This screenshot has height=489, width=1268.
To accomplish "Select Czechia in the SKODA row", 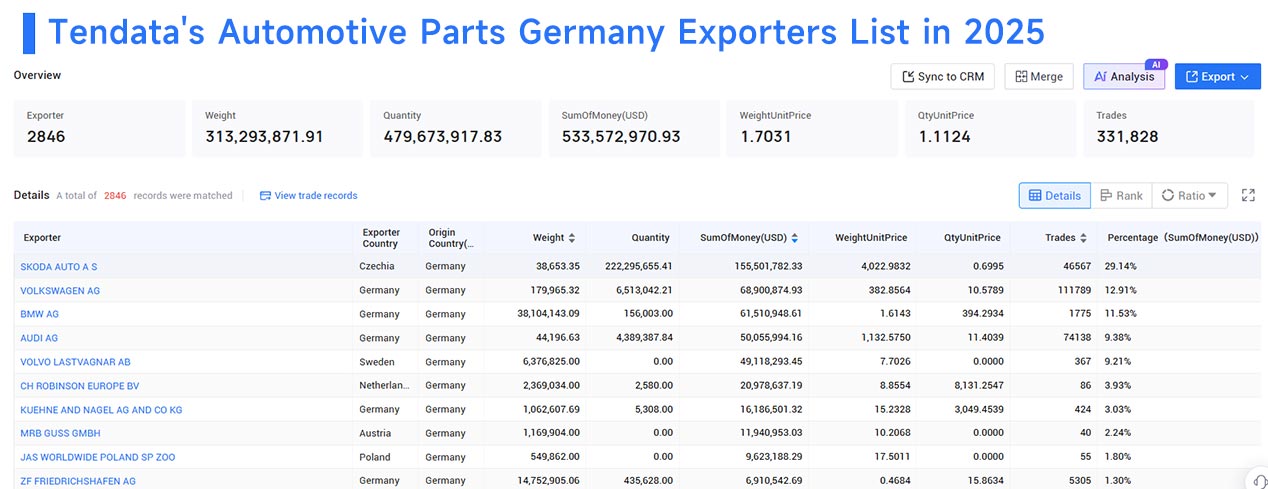I will click(x=377, y=267).
